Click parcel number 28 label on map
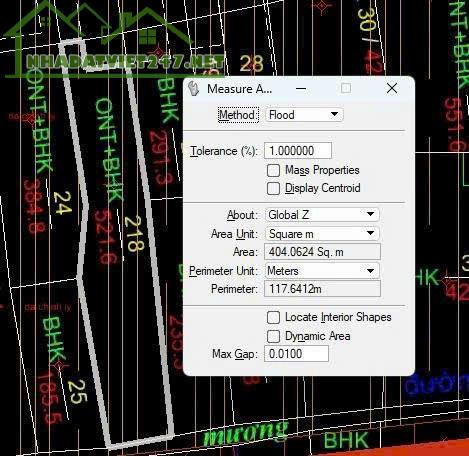This screenshot has width=469, height=456. click(251, 63)
